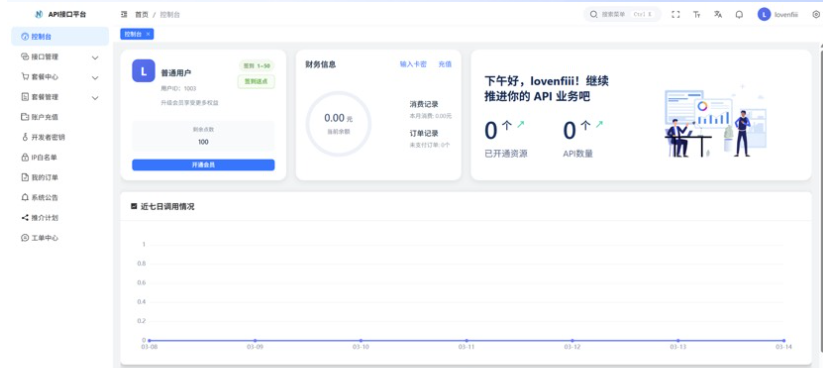Image resolution: width=823 pixels, height=368 pixels.
Task: Toggle fullscreen mode icon in header
Action: point(676,15)
